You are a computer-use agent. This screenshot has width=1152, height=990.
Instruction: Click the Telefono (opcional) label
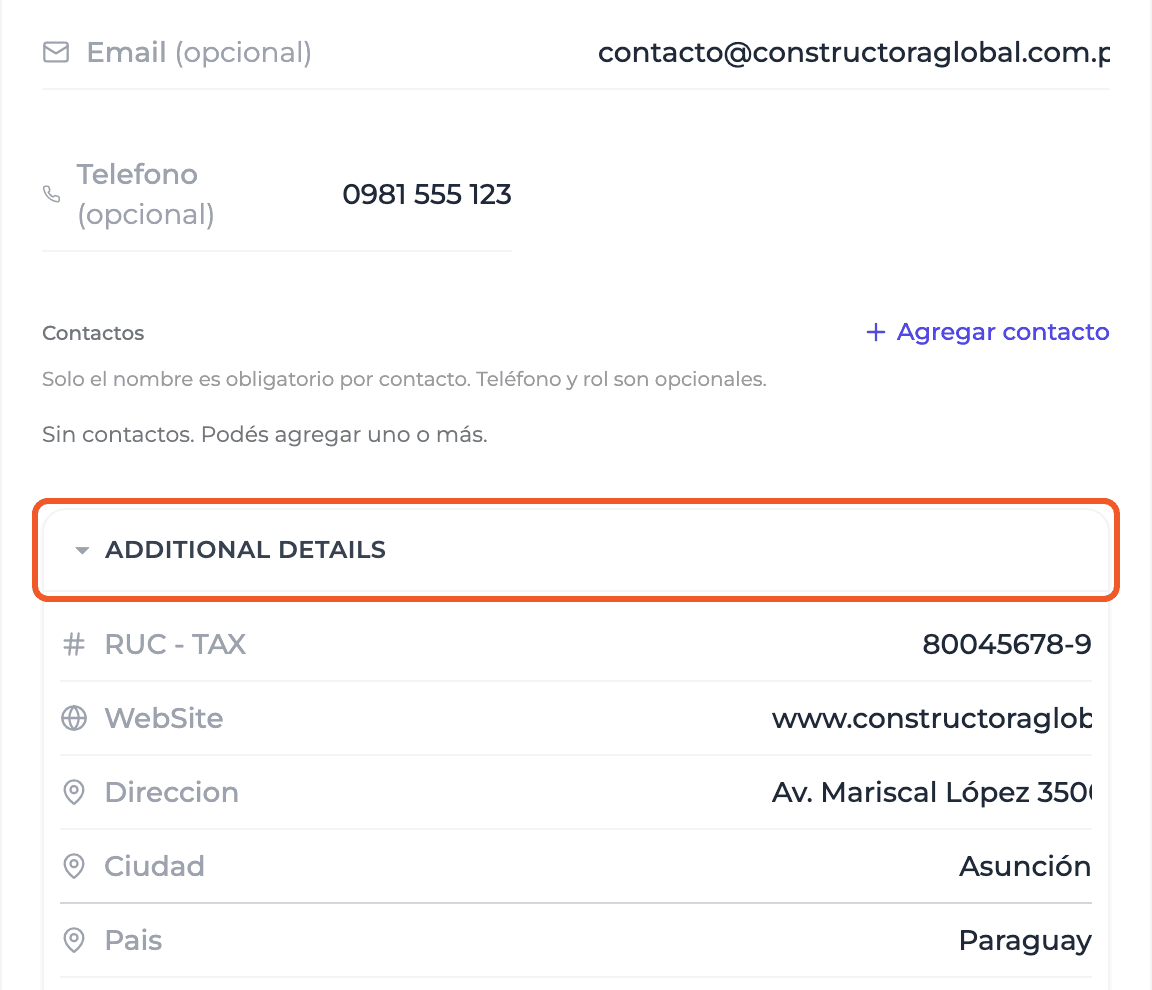point(146,195)
